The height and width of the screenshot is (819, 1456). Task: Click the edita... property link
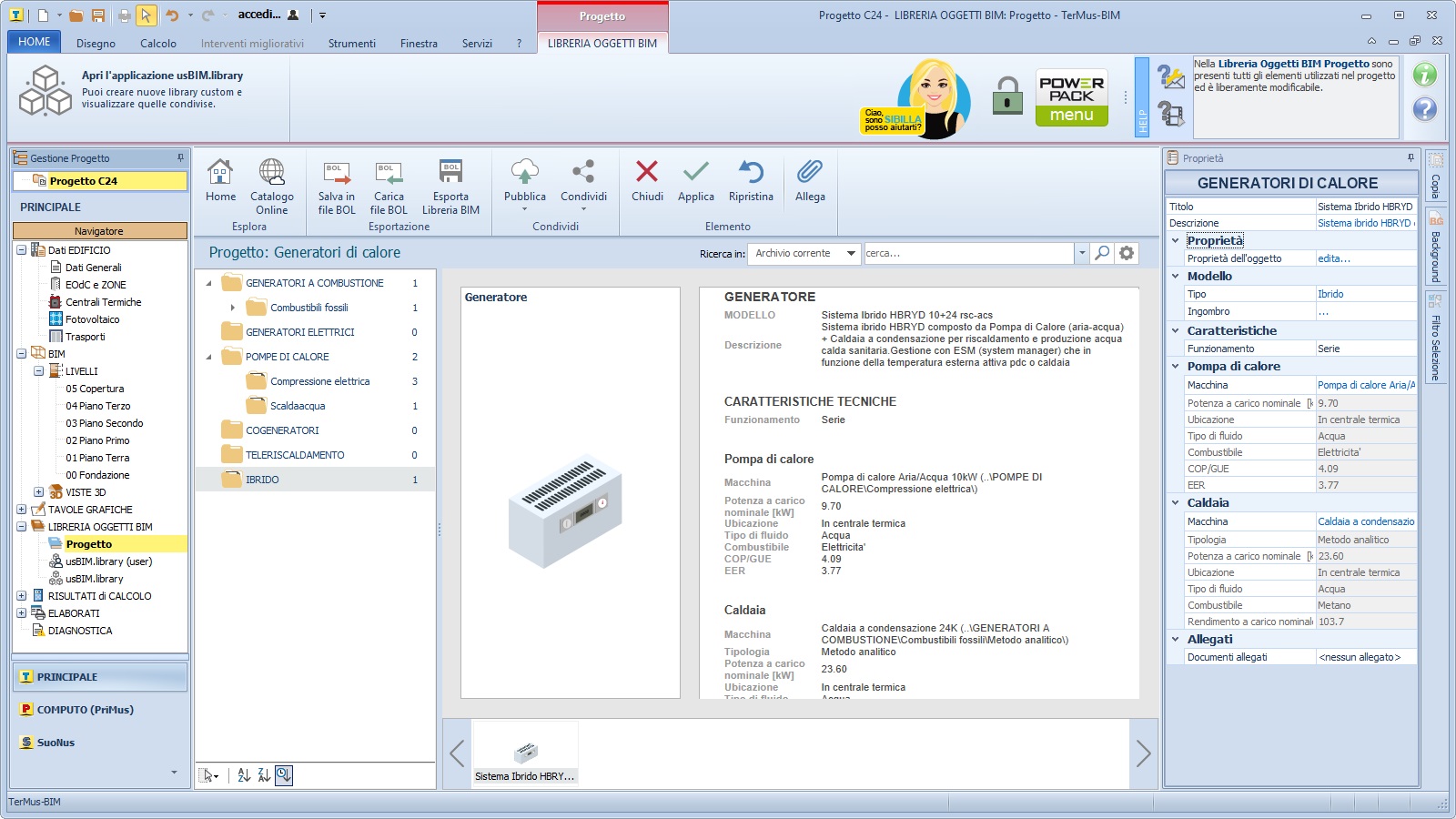click(1334, 258)
